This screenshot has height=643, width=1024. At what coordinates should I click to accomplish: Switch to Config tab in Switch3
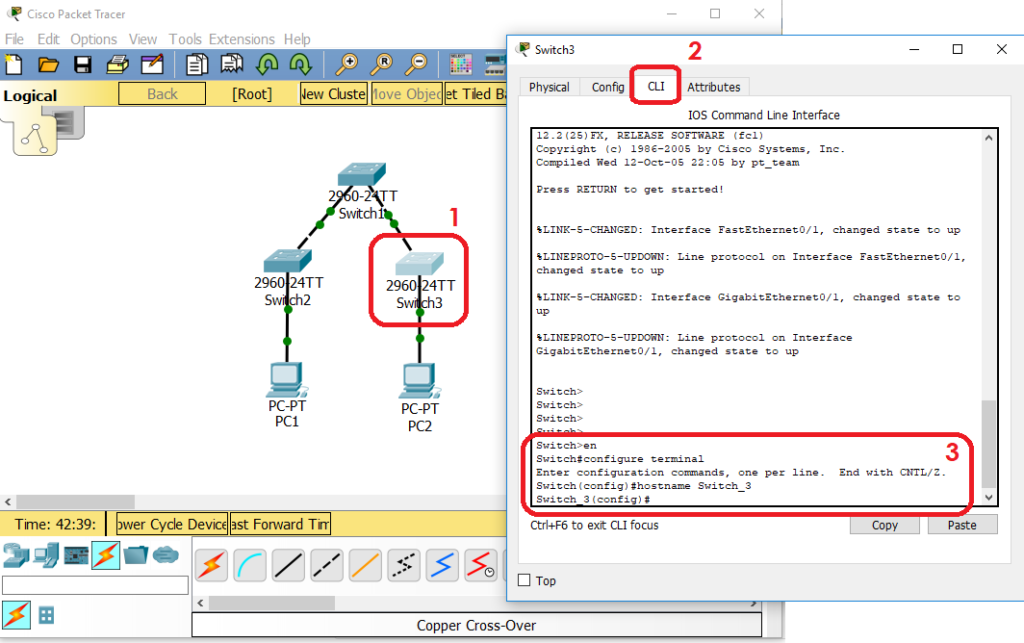(608, 87)
